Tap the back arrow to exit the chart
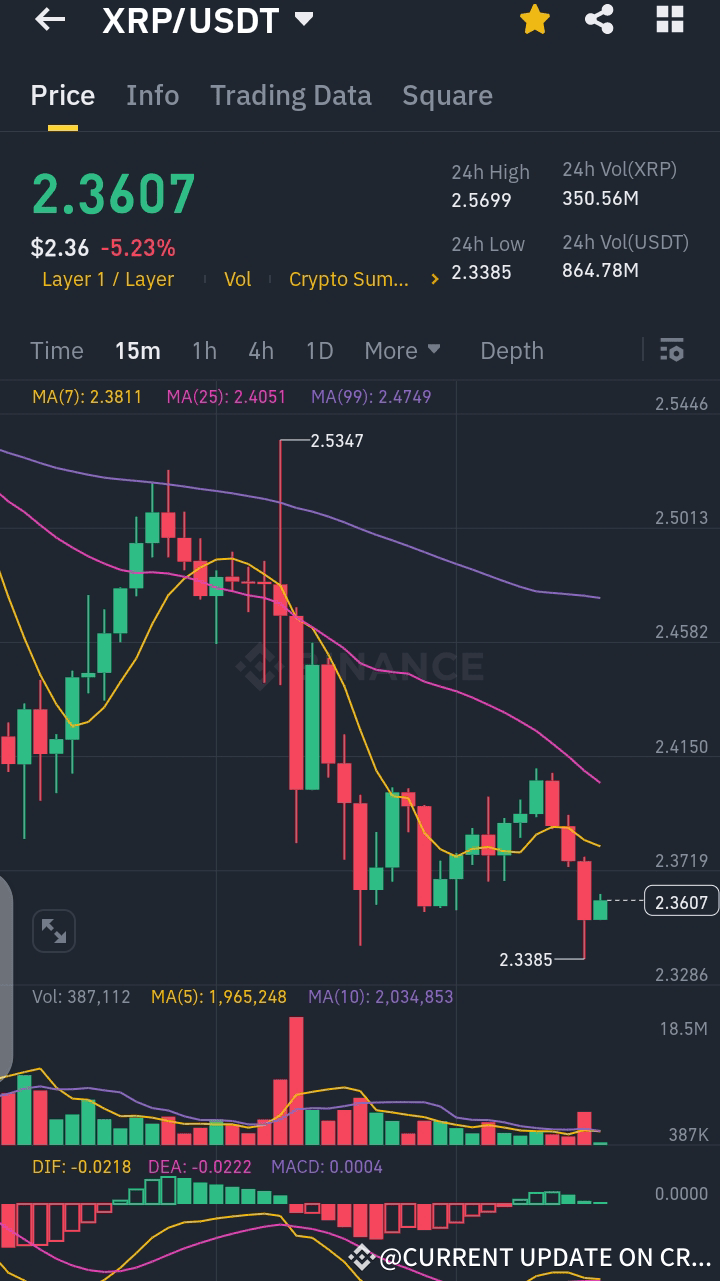Viewport: 720px width, 1281px height. [x=48, y=20]
